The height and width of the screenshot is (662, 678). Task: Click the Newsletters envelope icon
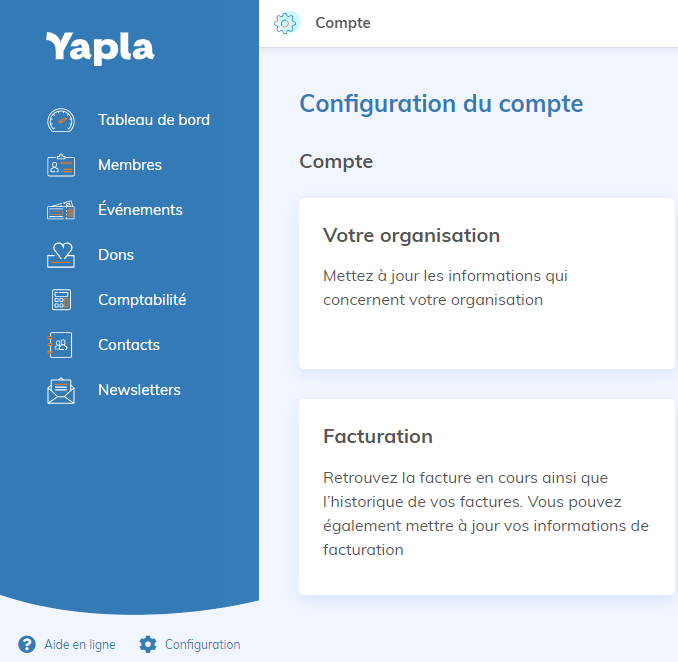coord(61,390)
